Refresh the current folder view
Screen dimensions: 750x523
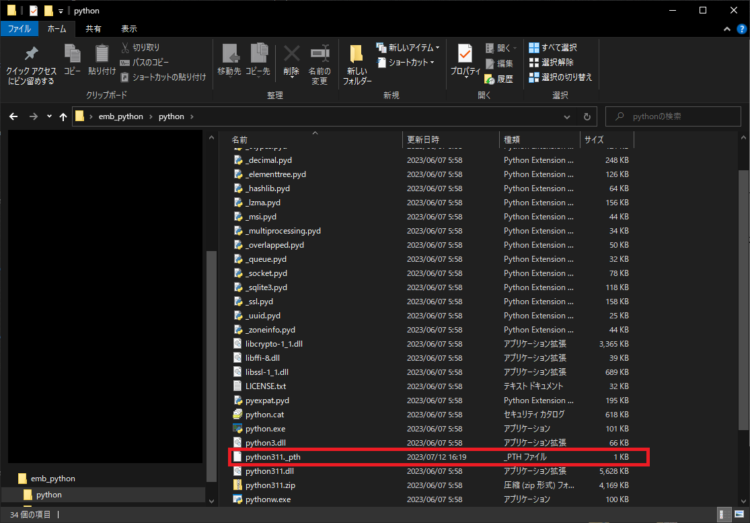coord(587,116)
